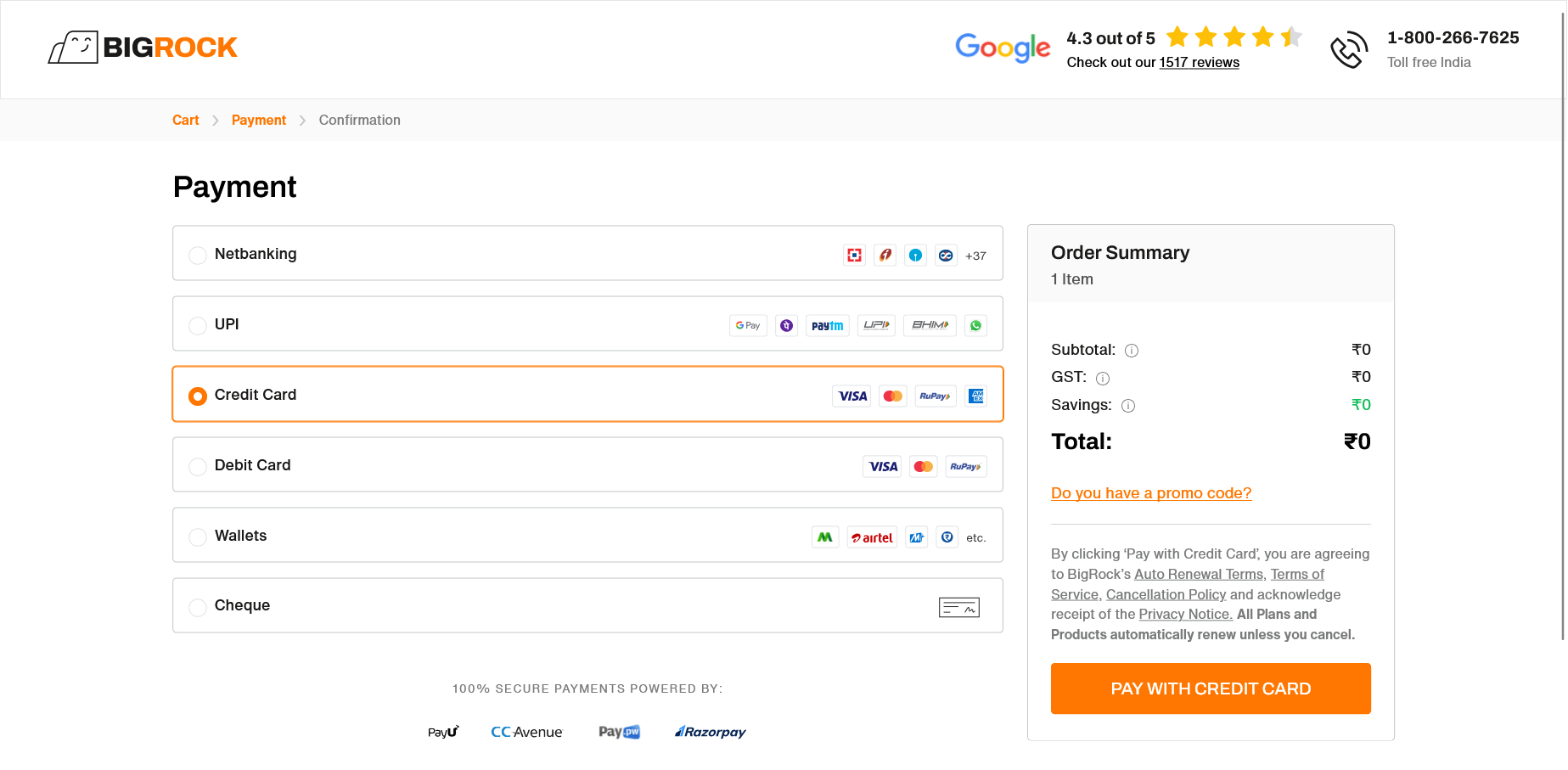Click the RuPay icon in Credit Card row
This screenshot has width=1568, height=770.
[936, 396]
